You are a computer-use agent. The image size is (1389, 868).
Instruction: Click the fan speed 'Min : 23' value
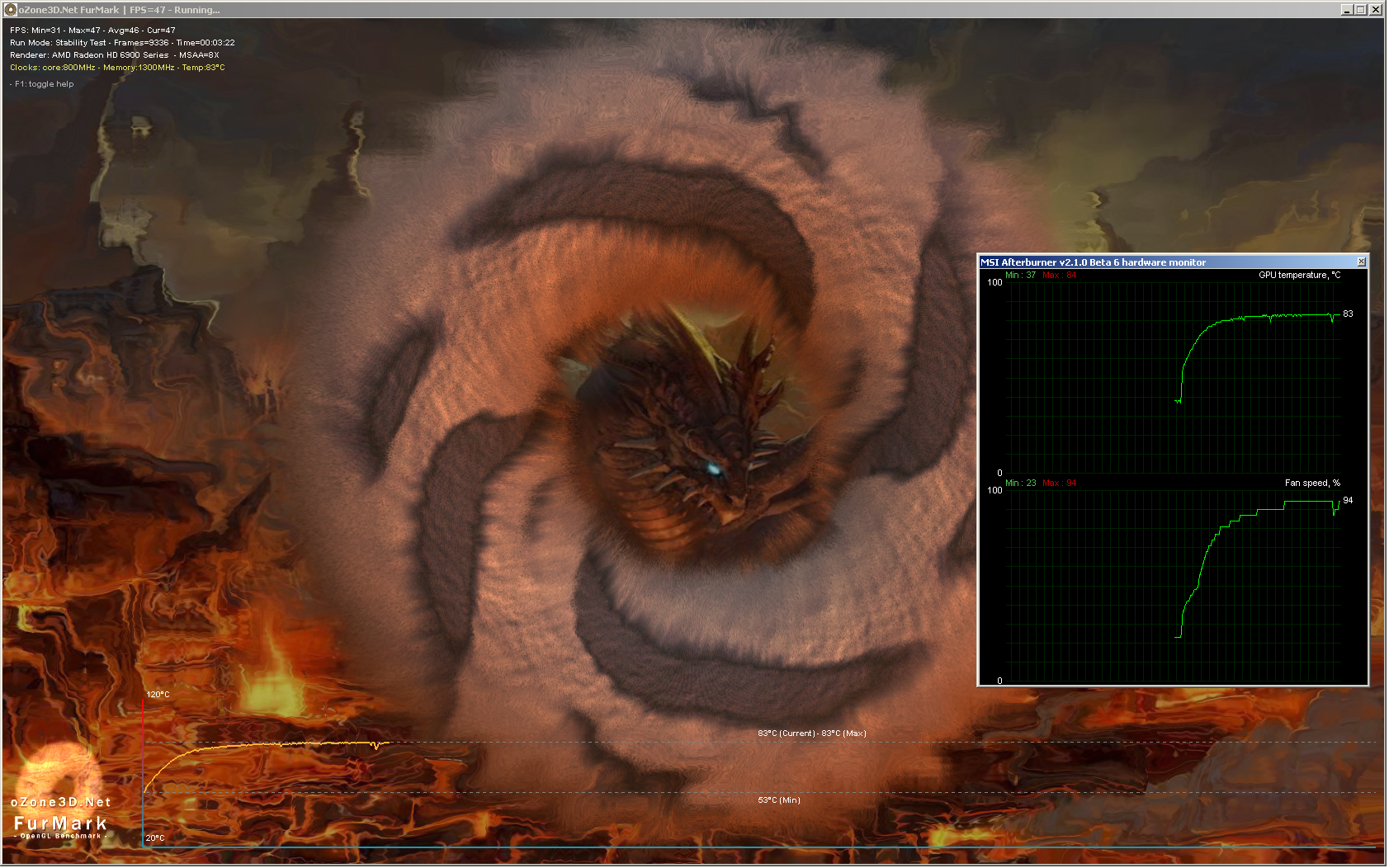pos(1020,484)
